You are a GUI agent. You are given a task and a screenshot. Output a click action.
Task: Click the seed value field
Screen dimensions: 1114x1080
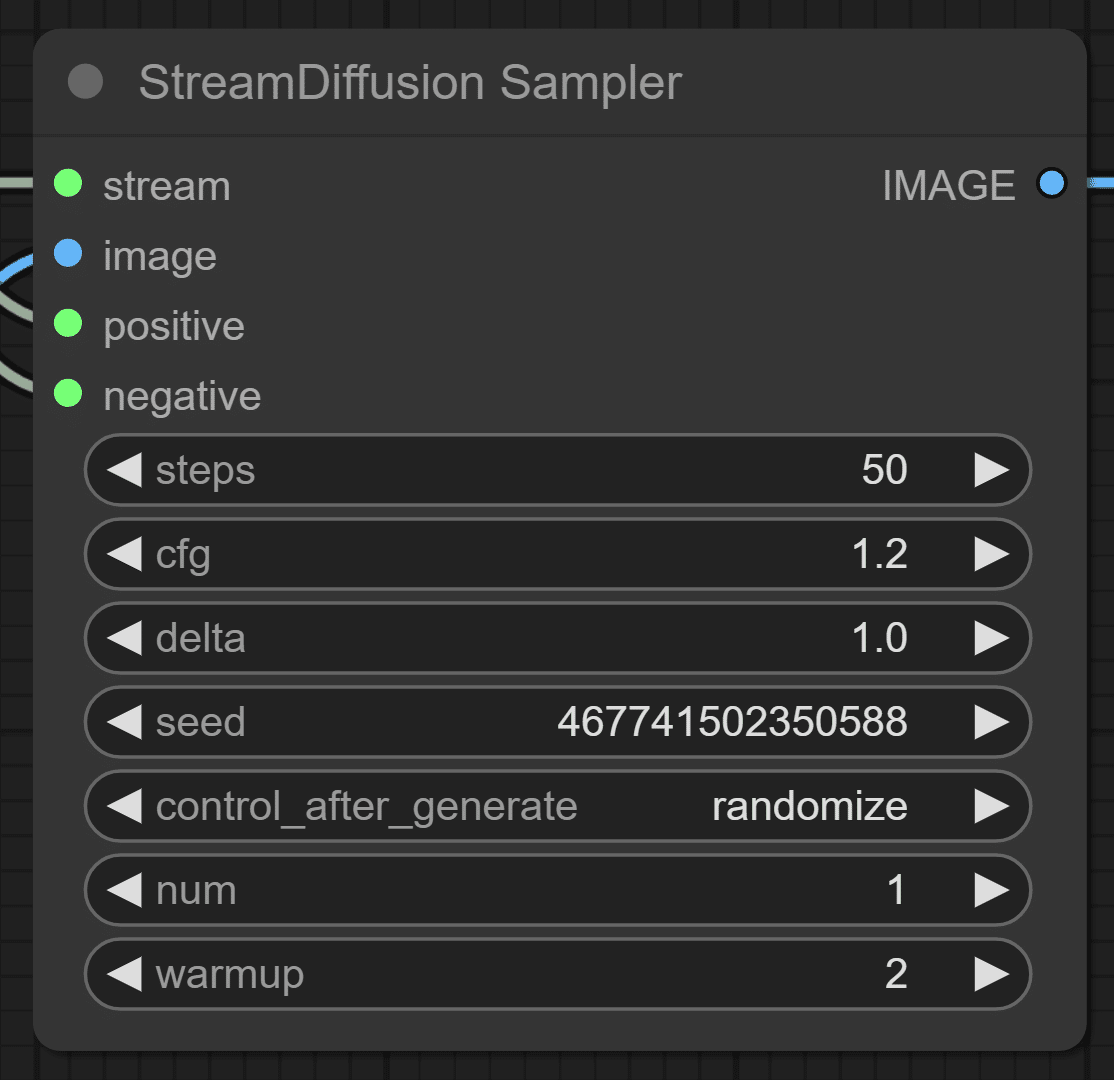point(558,722)
